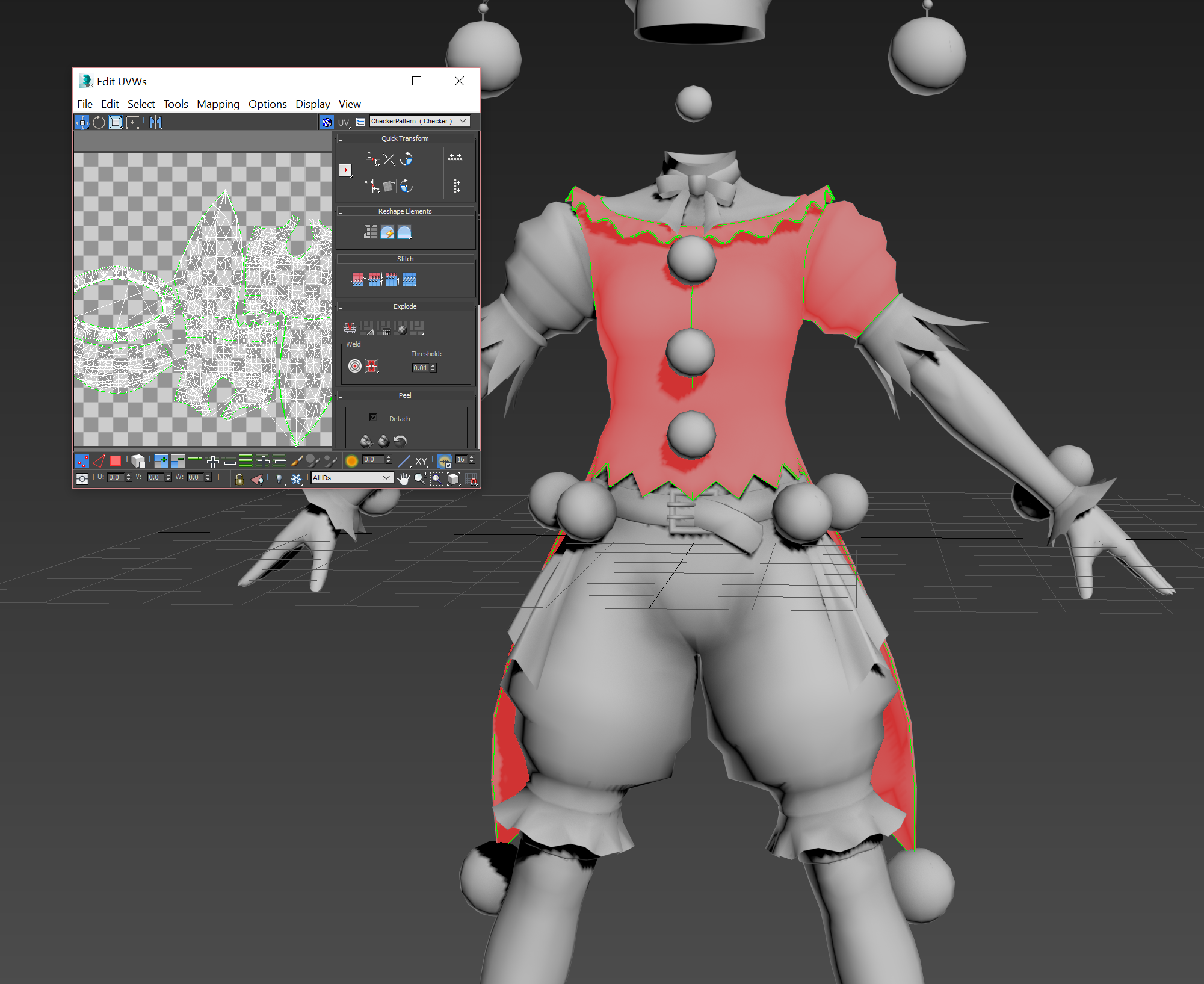Open the All IDs material dropdown
The width and height of the screenshot is (1204, 984).
[353, 478]
